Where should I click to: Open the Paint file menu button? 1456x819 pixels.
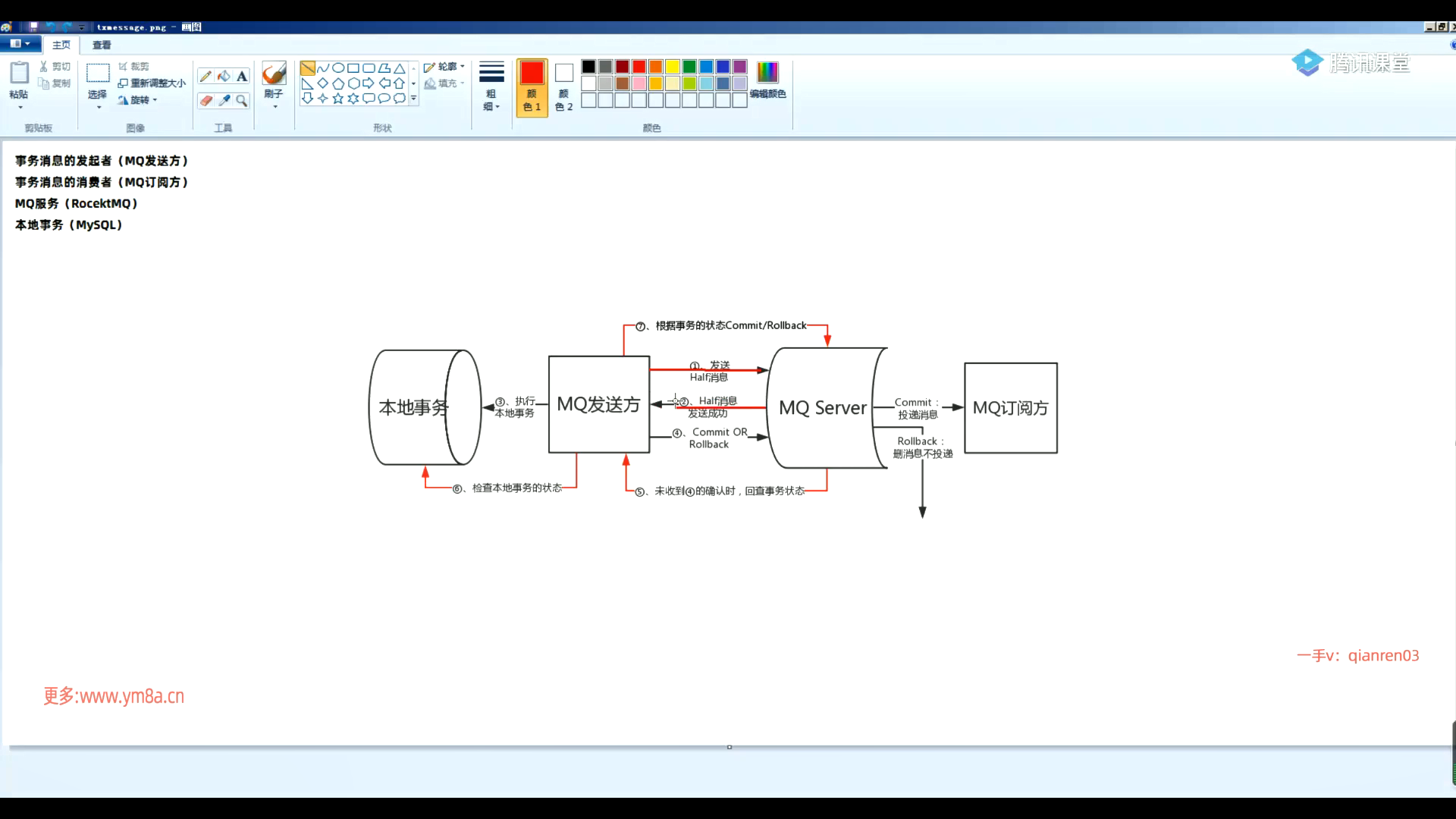(x=20, y=45)
